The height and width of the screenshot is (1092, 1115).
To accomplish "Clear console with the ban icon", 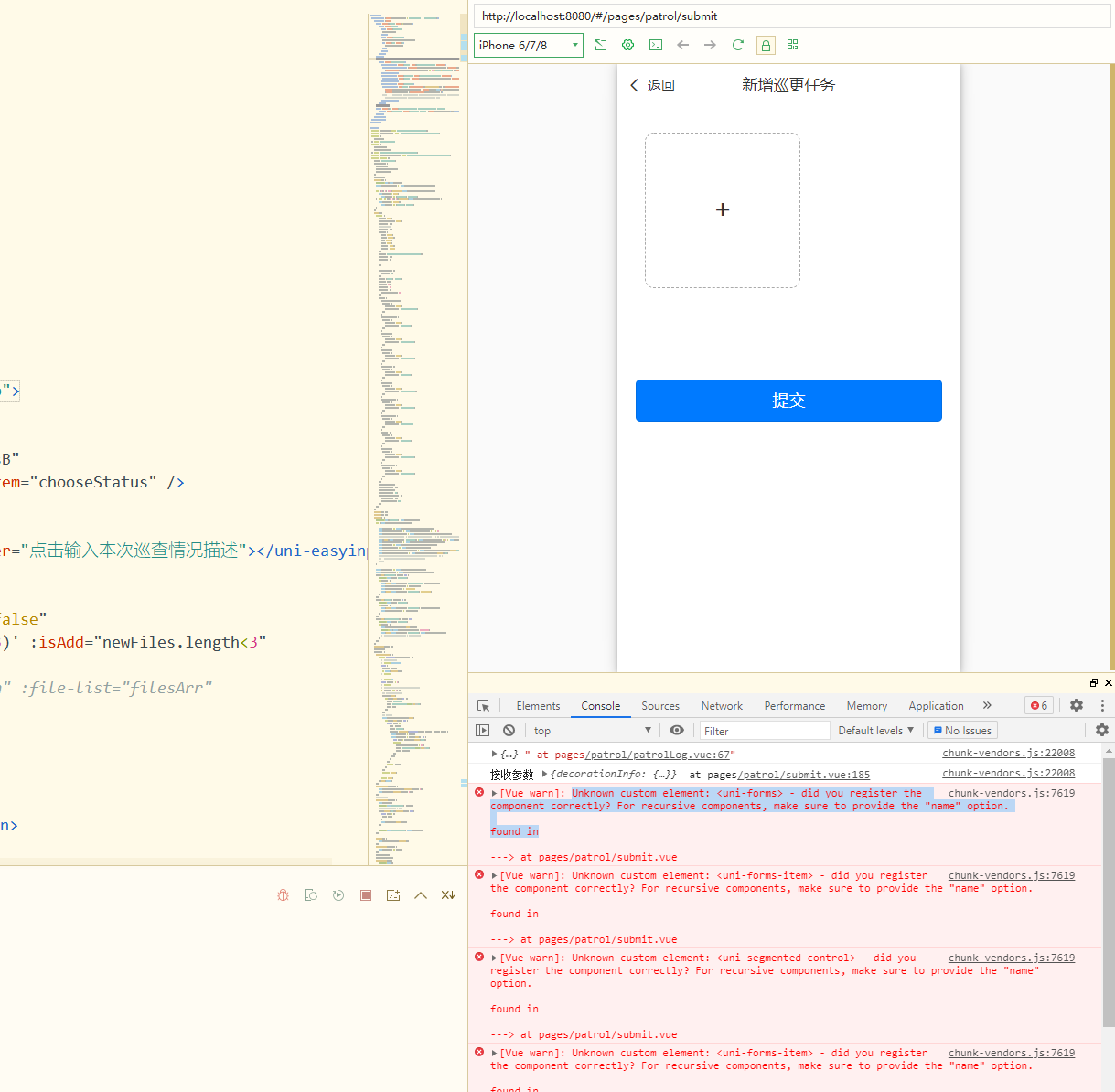I will (509, 731).
